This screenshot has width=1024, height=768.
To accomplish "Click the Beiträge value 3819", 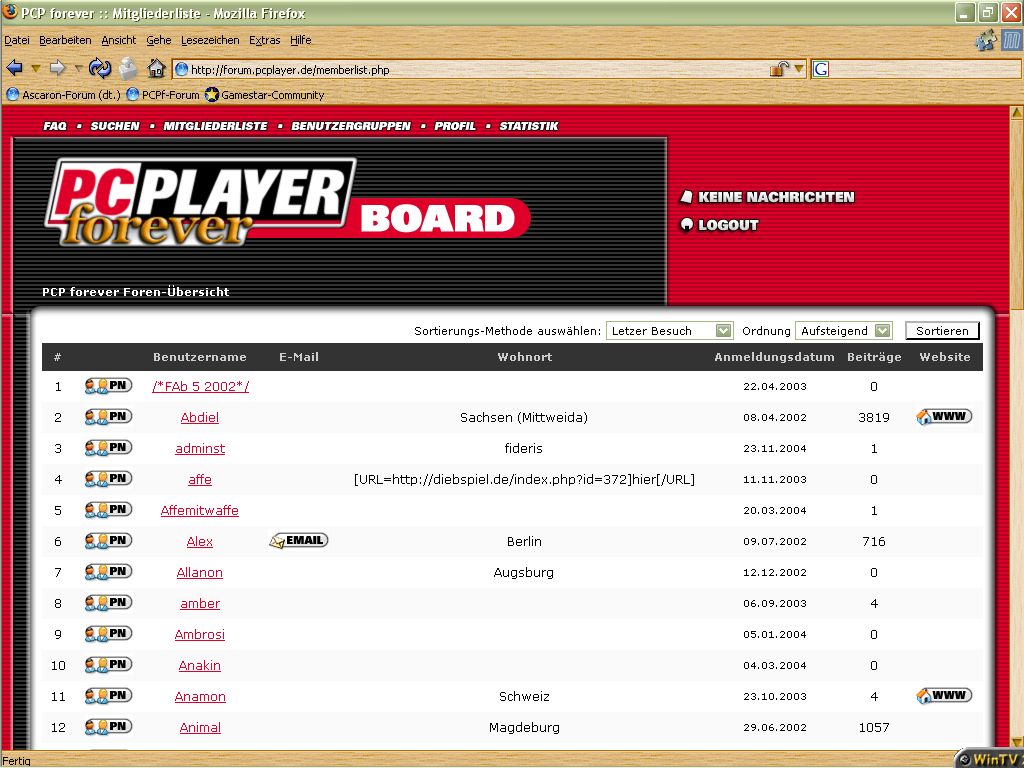I will [x=874, y=417].
